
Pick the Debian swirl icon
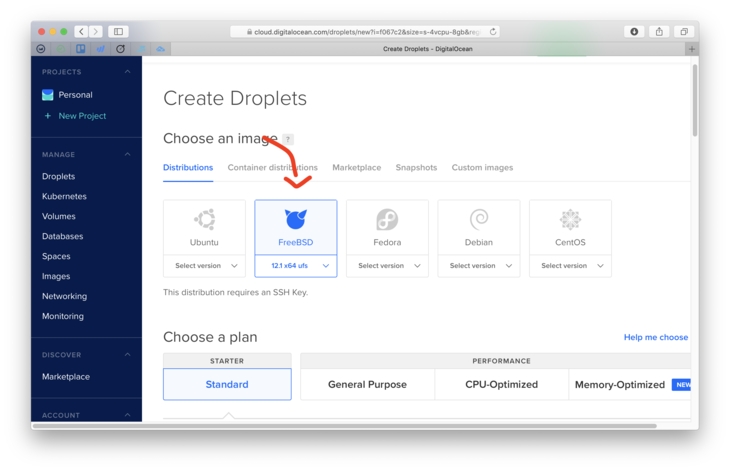click(x=479, y=219)
